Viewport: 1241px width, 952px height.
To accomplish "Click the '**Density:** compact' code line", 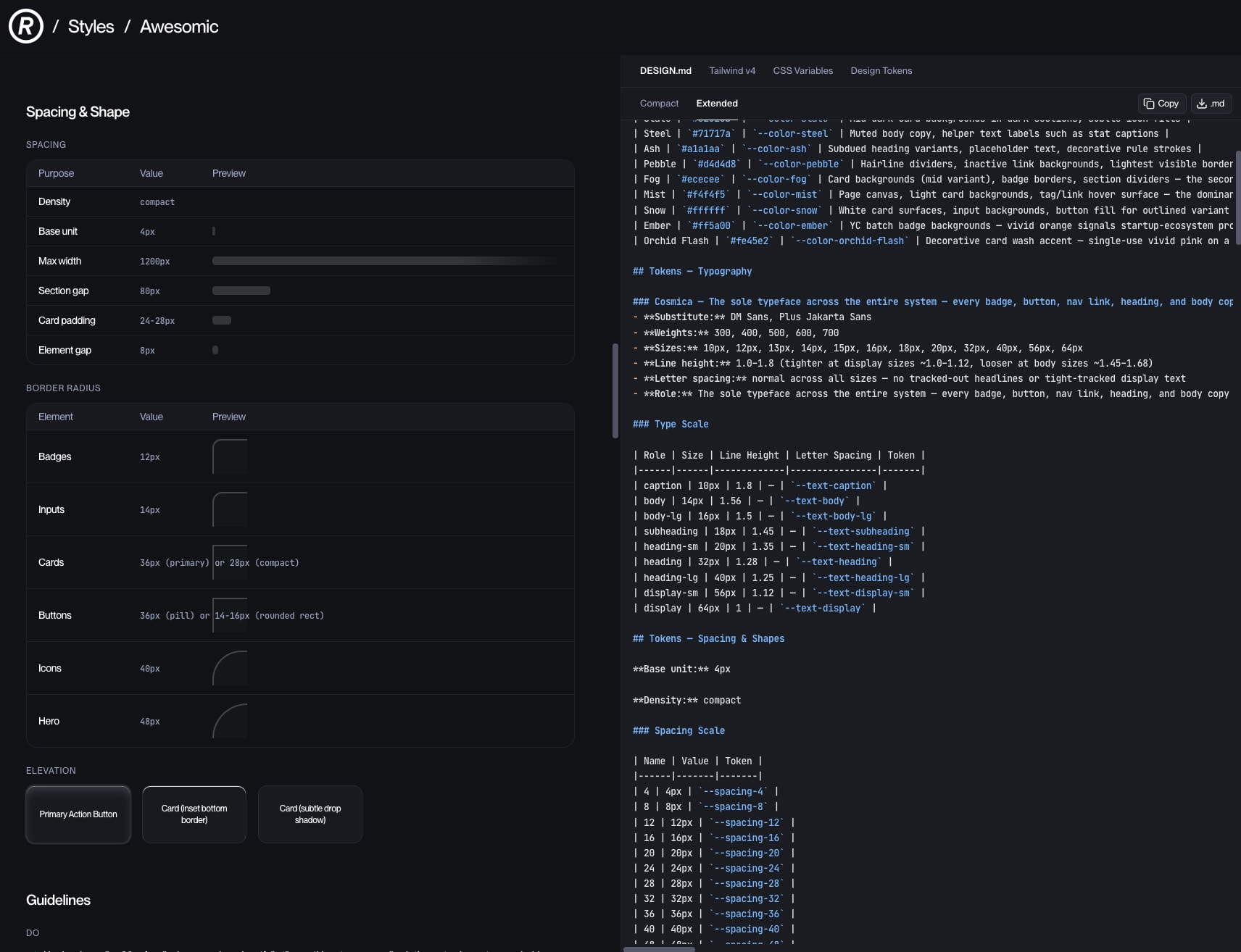I will pyautogui.click(x=686, y=701).
